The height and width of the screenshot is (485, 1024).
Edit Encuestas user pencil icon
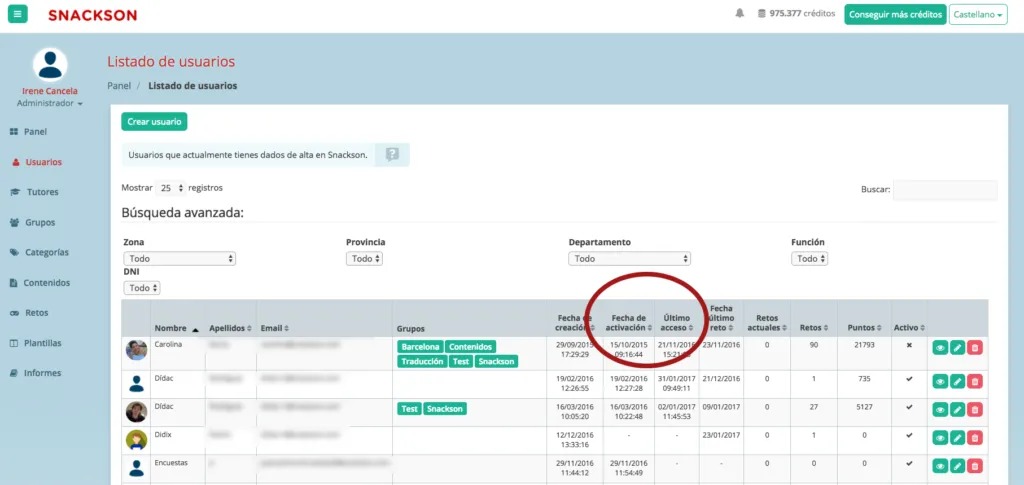(x=957, y=465)
